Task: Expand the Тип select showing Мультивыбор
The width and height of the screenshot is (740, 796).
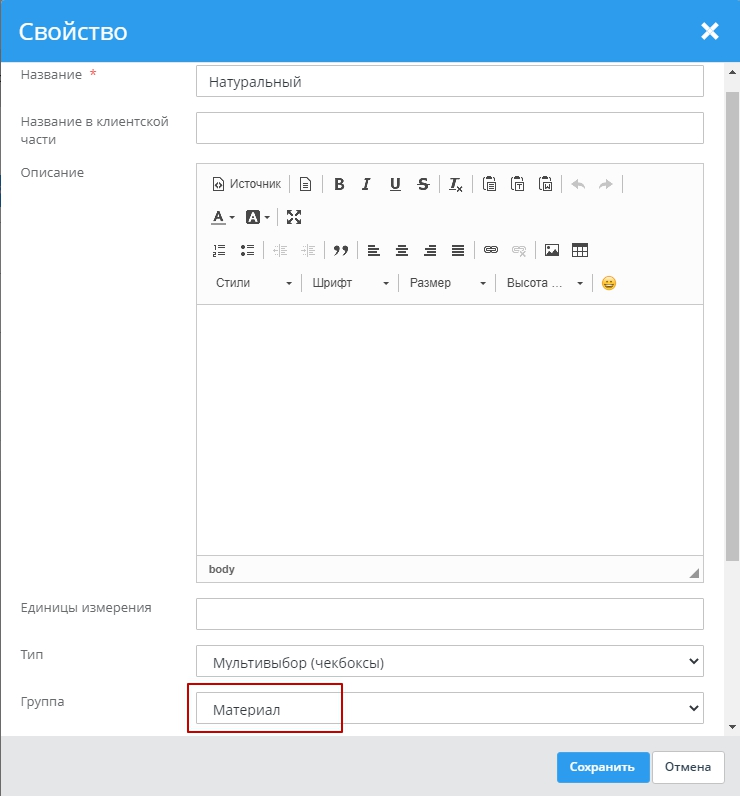Action: (x=450, y=662)
